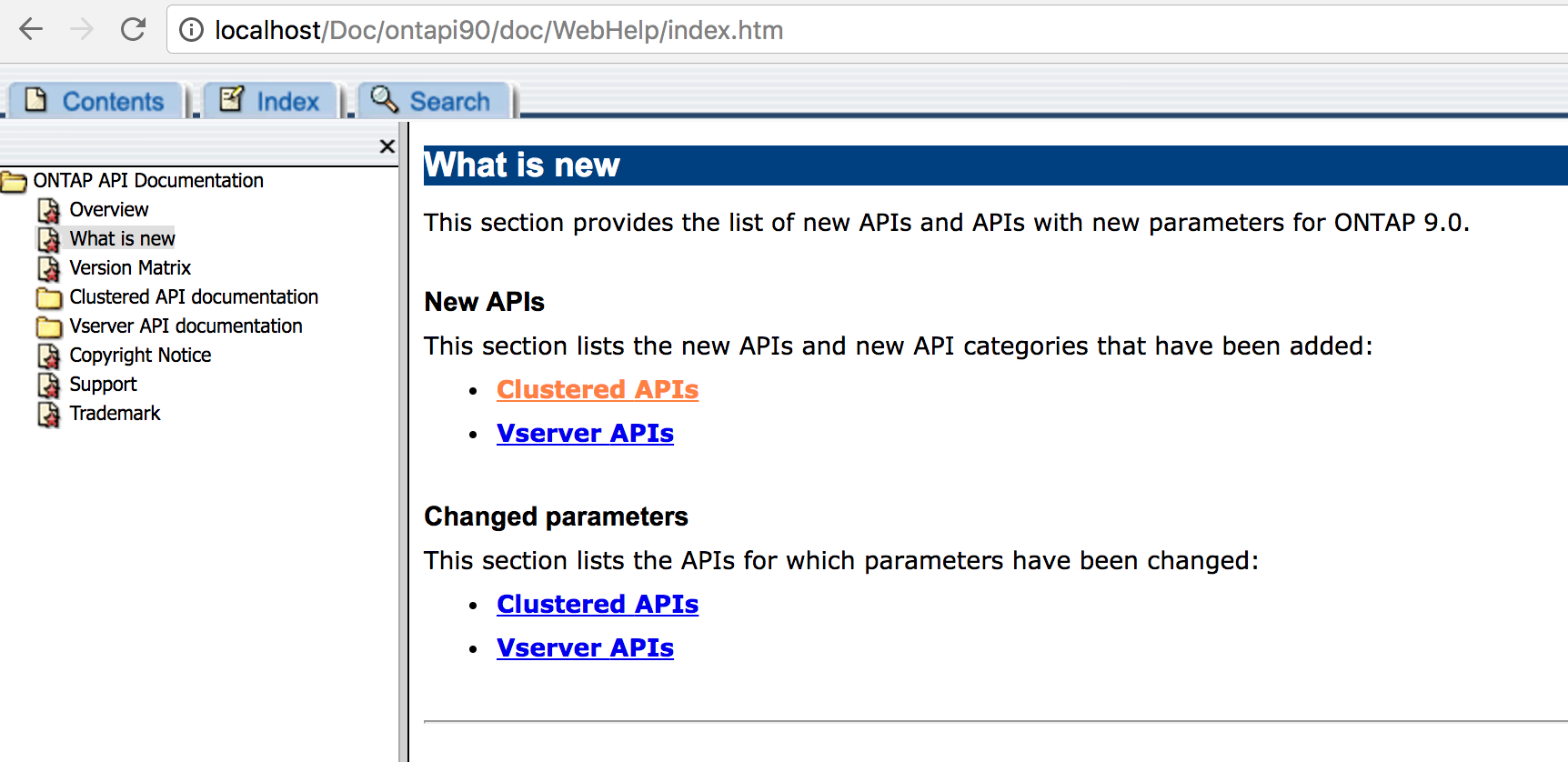Viewport: 1568px width, 762px height.
Task: Expand the Clustered API documentation folder
Action: (48, 297)
